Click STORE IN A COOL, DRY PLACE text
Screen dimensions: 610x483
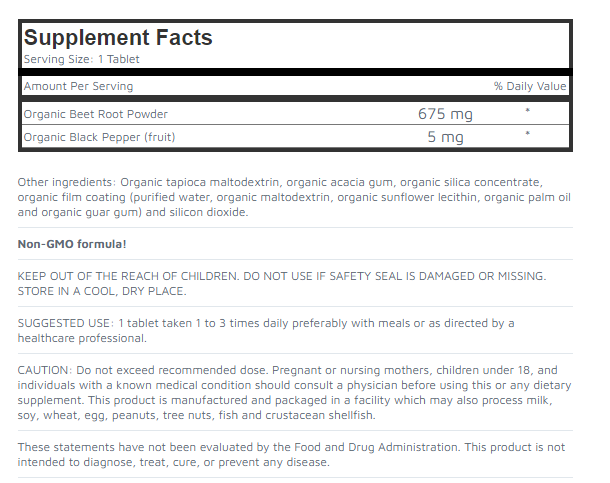[x=102, y=291]
